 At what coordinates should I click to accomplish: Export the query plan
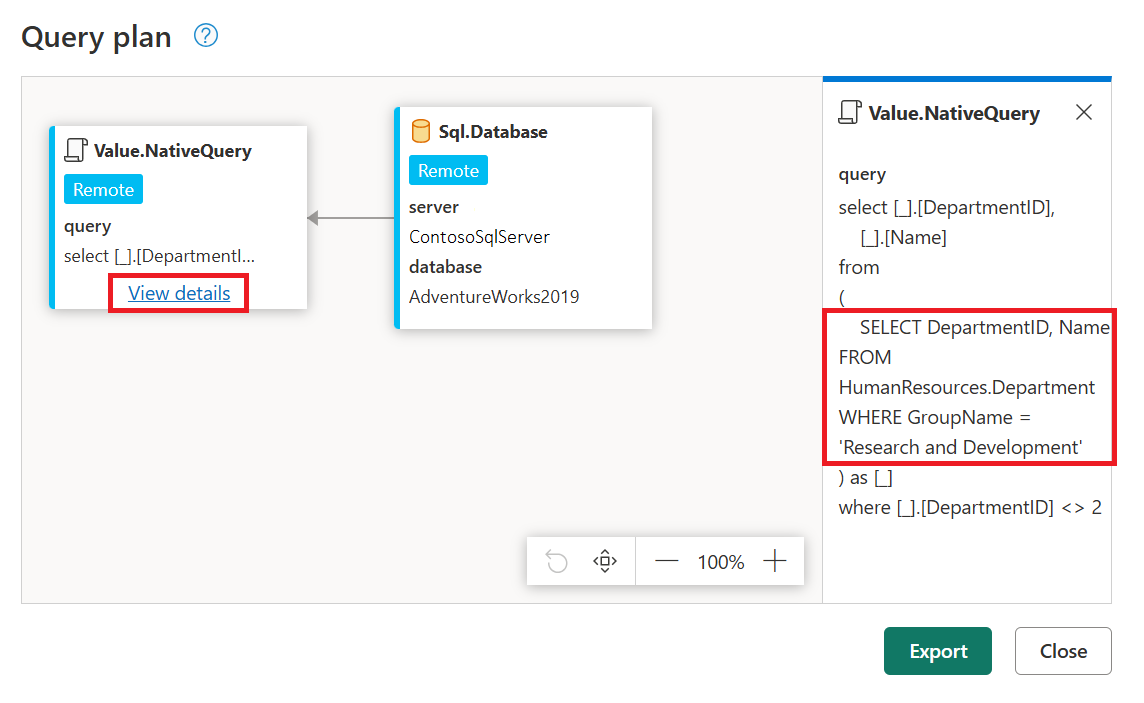(937, 651)
